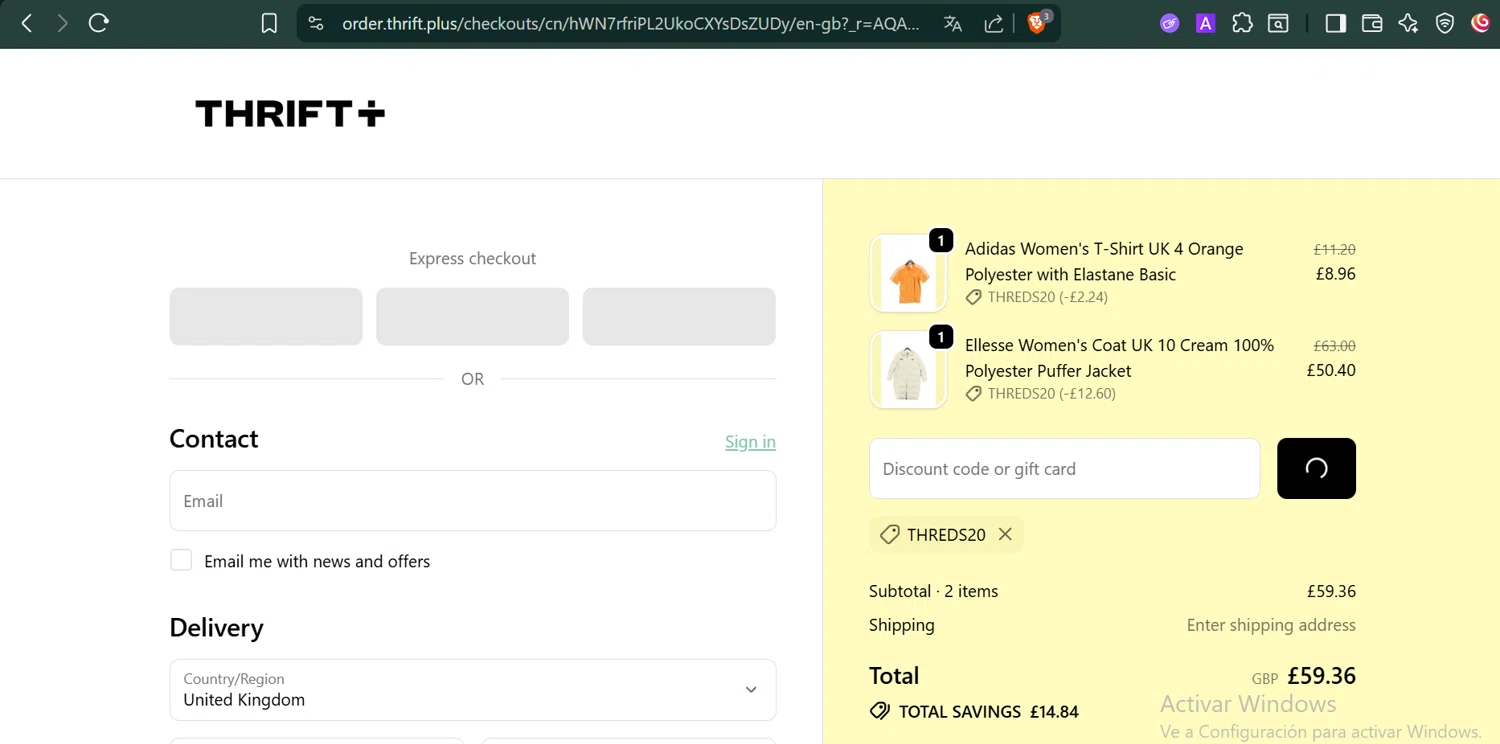Screen dimensions: 1500x744
Task: Click the find-in-page extension icon
Action: coord(1278,23)
